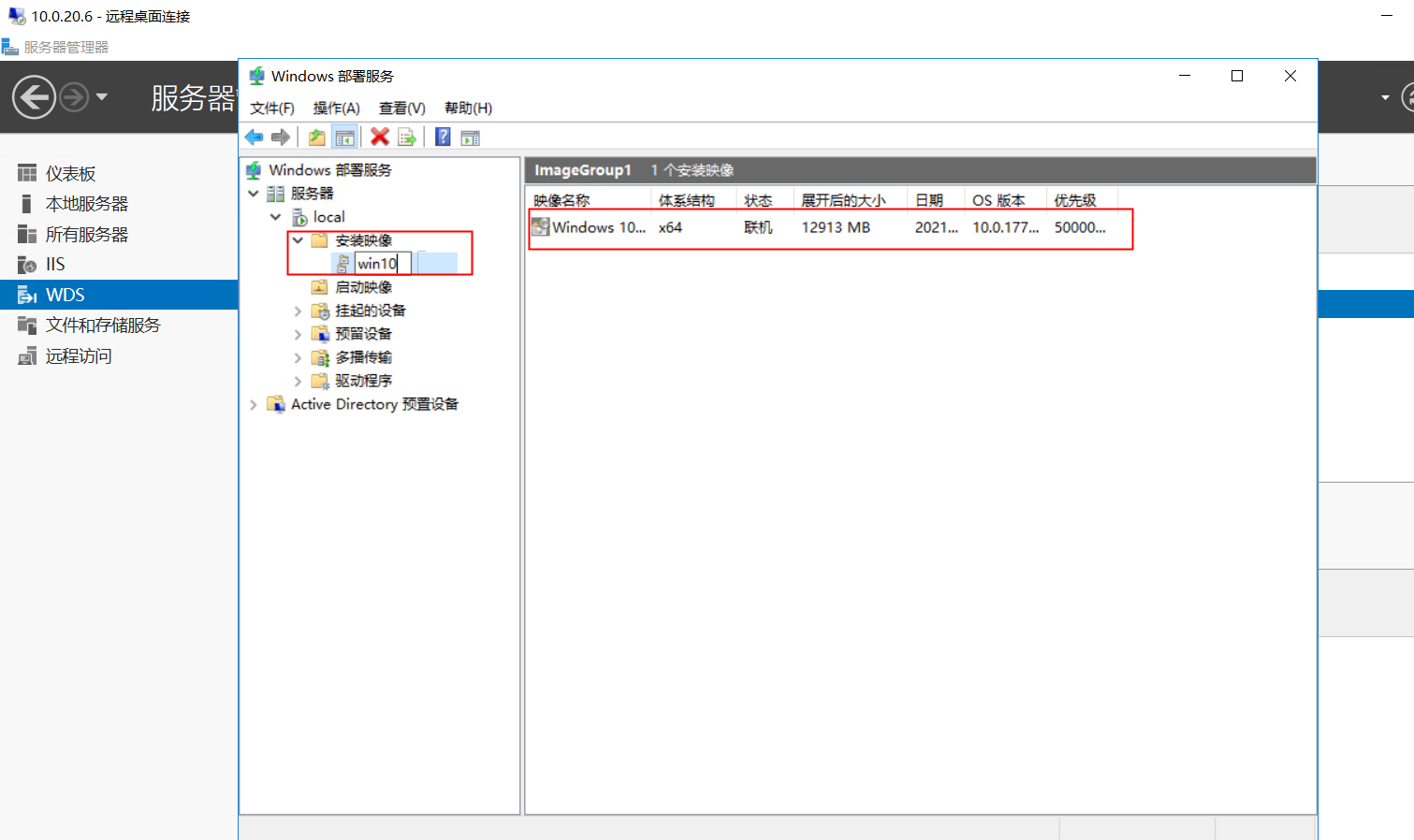Click the remote desktop connection title icon
1414x840 pixels.
[x=16, y=16]
